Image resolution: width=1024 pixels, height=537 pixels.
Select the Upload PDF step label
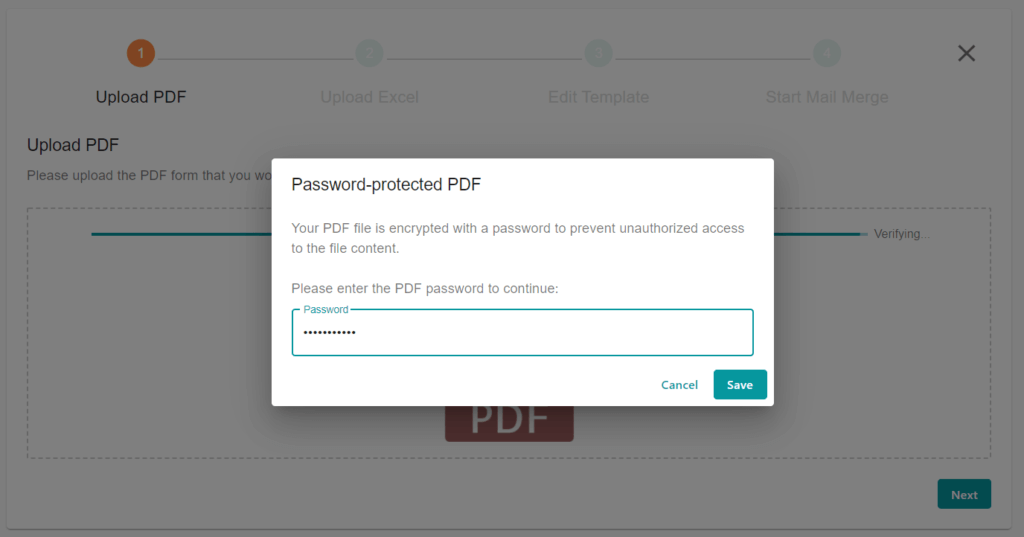click(141, 97)
